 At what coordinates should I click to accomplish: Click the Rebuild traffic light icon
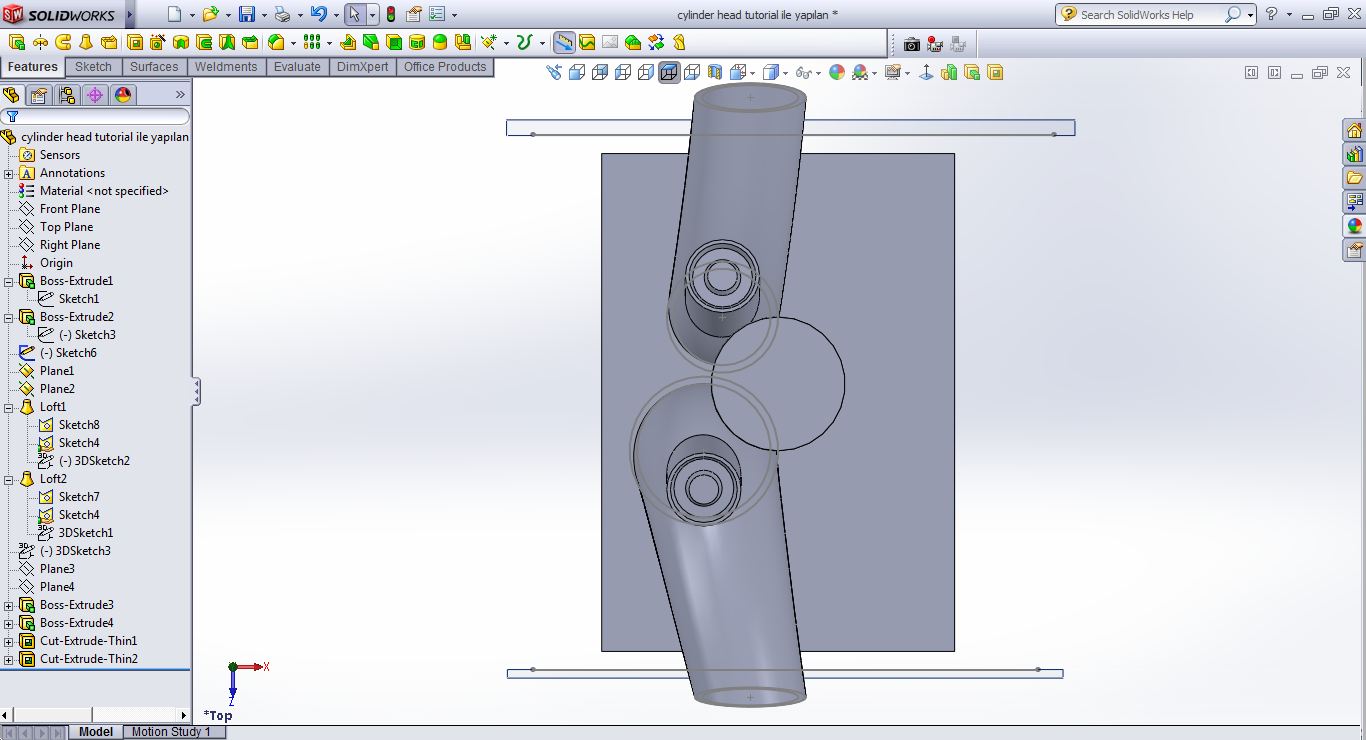click(390, 14)
